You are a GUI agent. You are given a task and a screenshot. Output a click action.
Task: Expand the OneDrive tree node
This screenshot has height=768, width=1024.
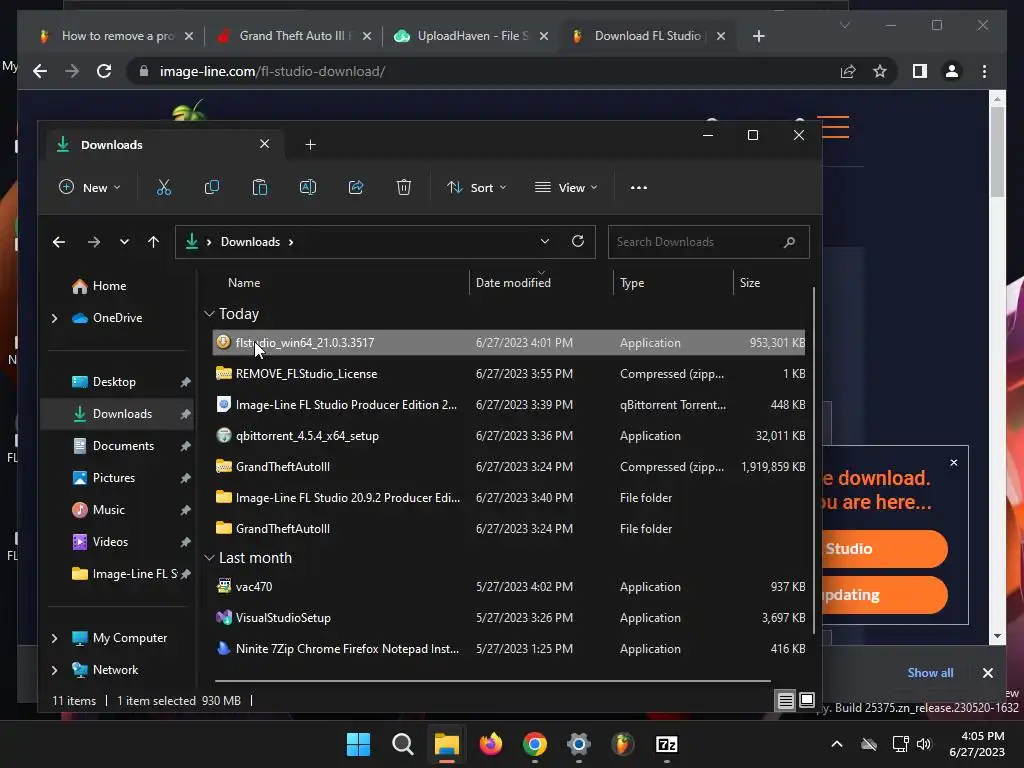coord(55,318)
